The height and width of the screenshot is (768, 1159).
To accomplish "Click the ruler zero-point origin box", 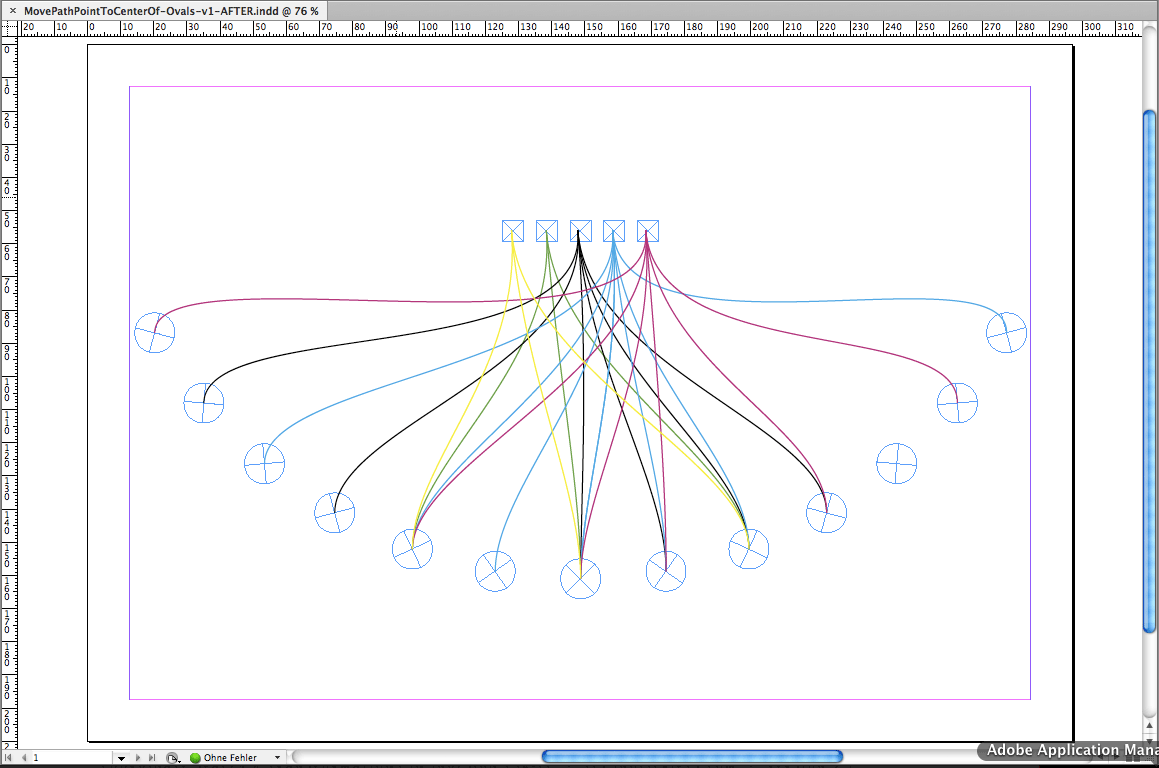I will 8,28.
